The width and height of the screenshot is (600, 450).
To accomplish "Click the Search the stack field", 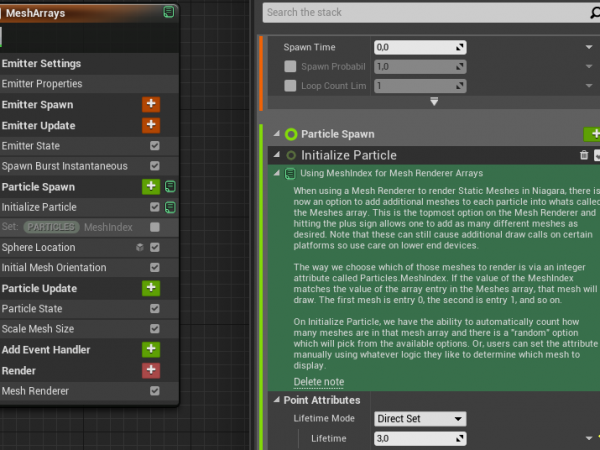I will coord(430,12).
